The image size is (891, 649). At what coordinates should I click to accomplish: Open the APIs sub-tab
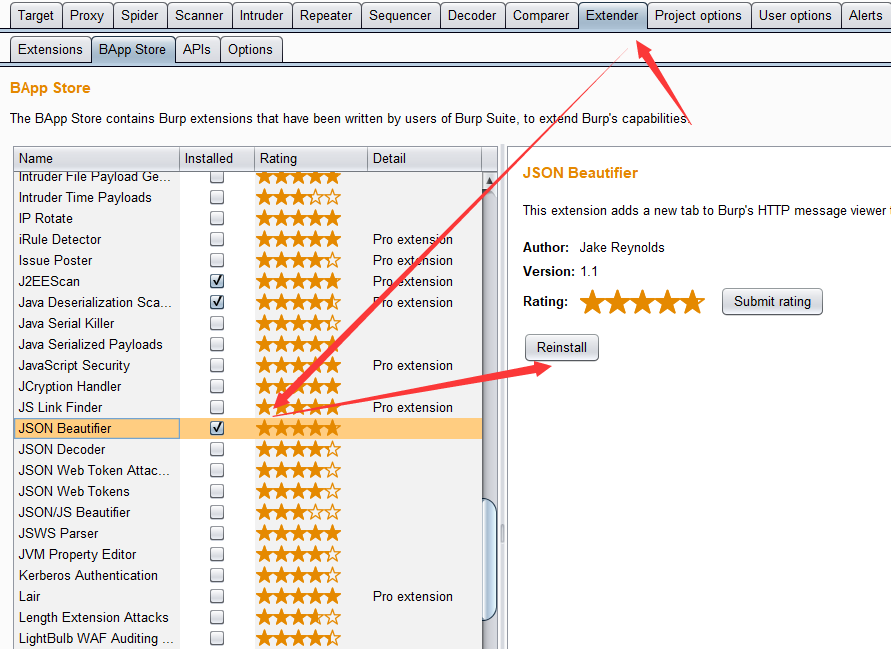[197, 49]
